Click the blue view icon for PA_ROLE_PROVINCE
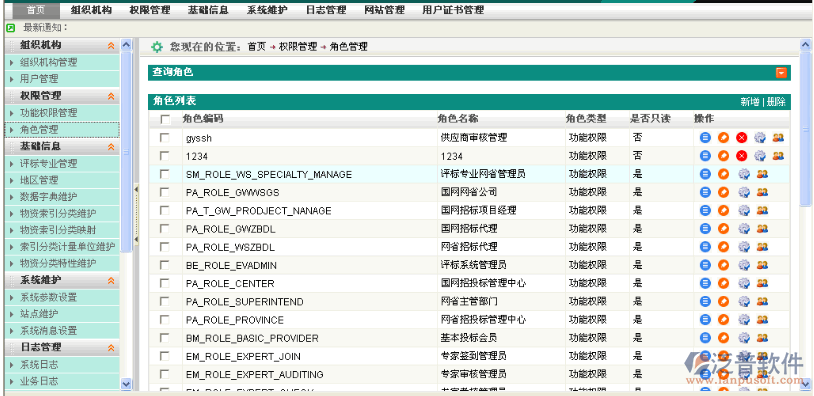The height and width of the screenshot is (396, 814). [x=705, y=319]
